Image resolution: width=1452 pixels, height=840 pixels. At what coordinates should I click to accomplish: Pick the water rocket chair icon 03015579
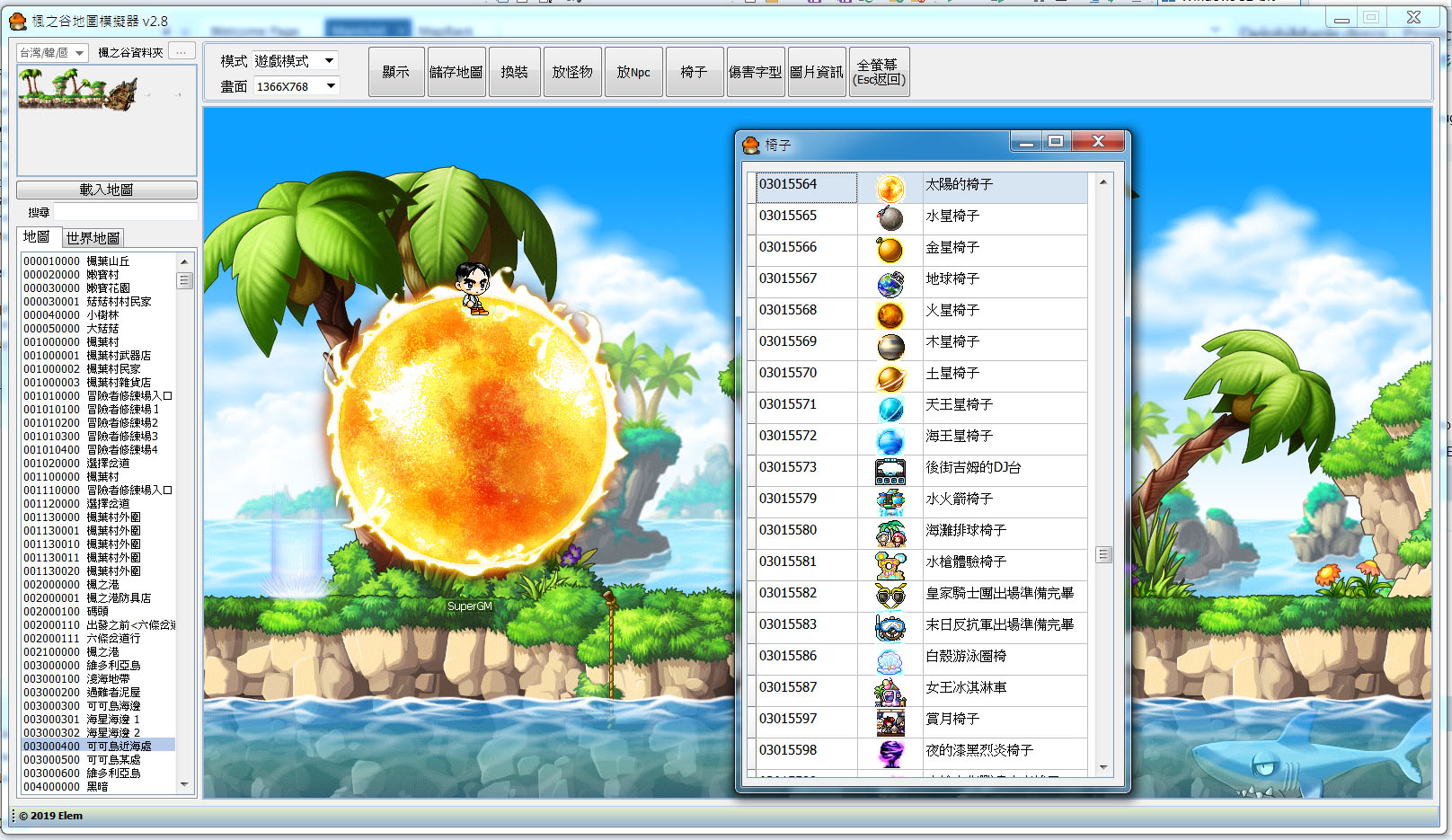coord(890,502)
